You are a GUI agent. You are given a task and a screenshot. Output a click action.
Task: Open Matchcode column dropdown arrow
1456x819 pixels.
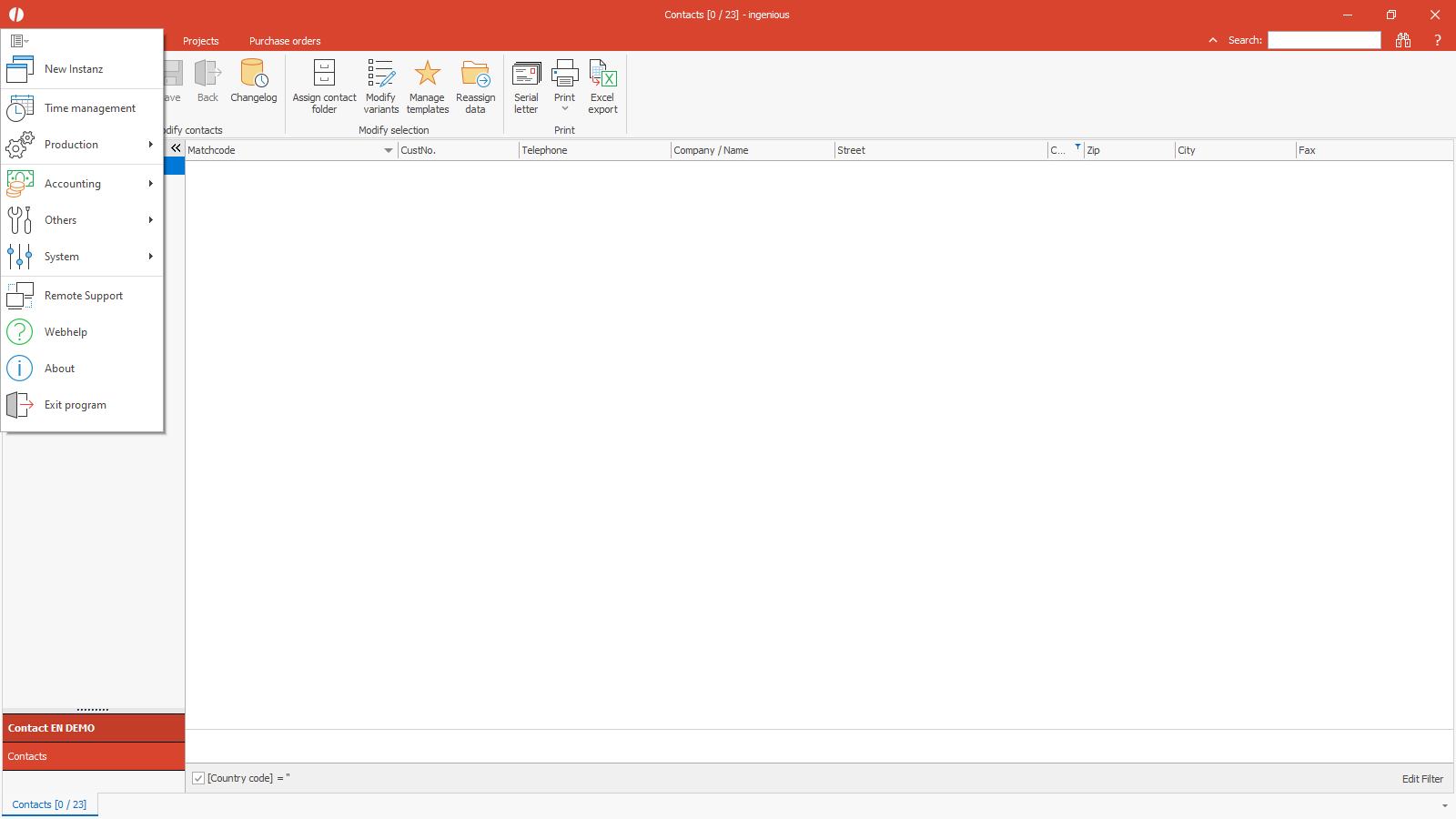389,150
